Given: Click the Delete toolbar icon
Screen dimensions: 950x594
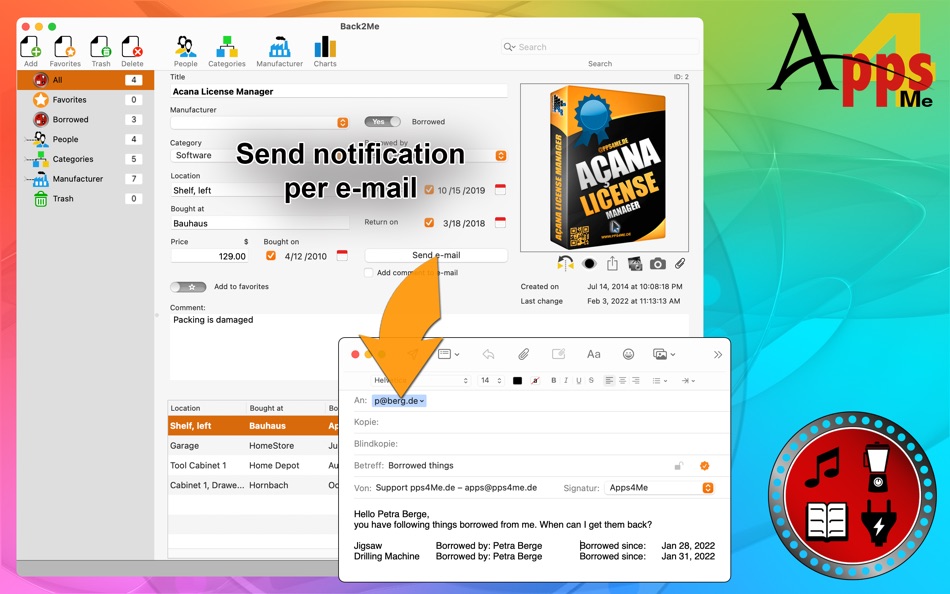Looking at the screenshot, I should [x=132, y=47].
